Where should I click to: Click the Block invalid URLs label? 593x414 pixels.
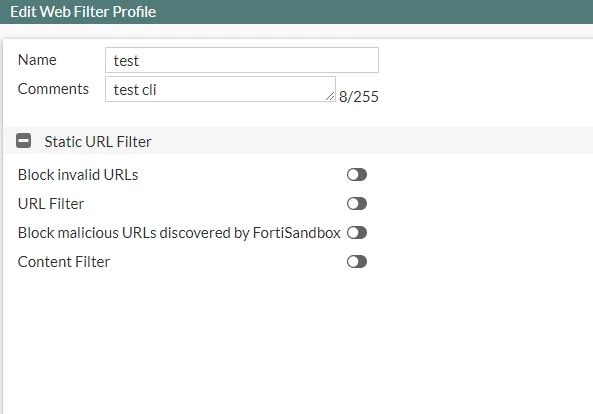click(x=78, y=175)
